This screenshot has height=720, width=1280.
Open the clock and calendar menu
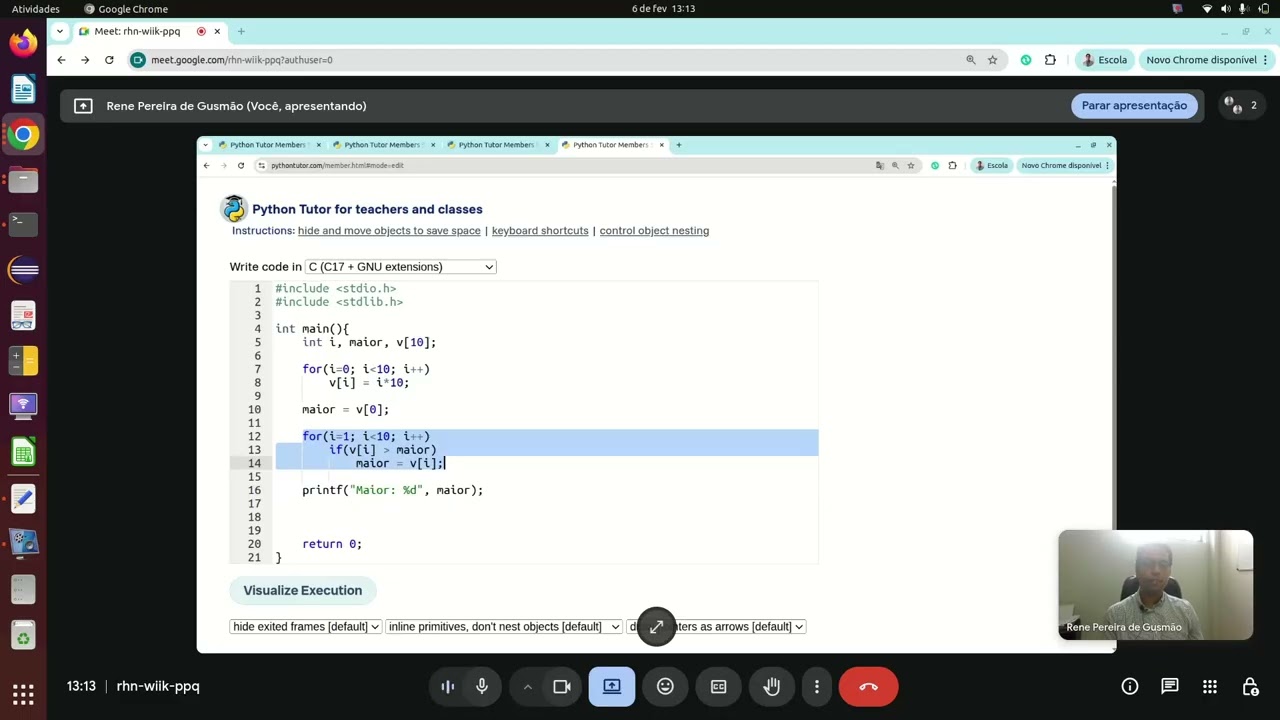[x=663, y=9]
